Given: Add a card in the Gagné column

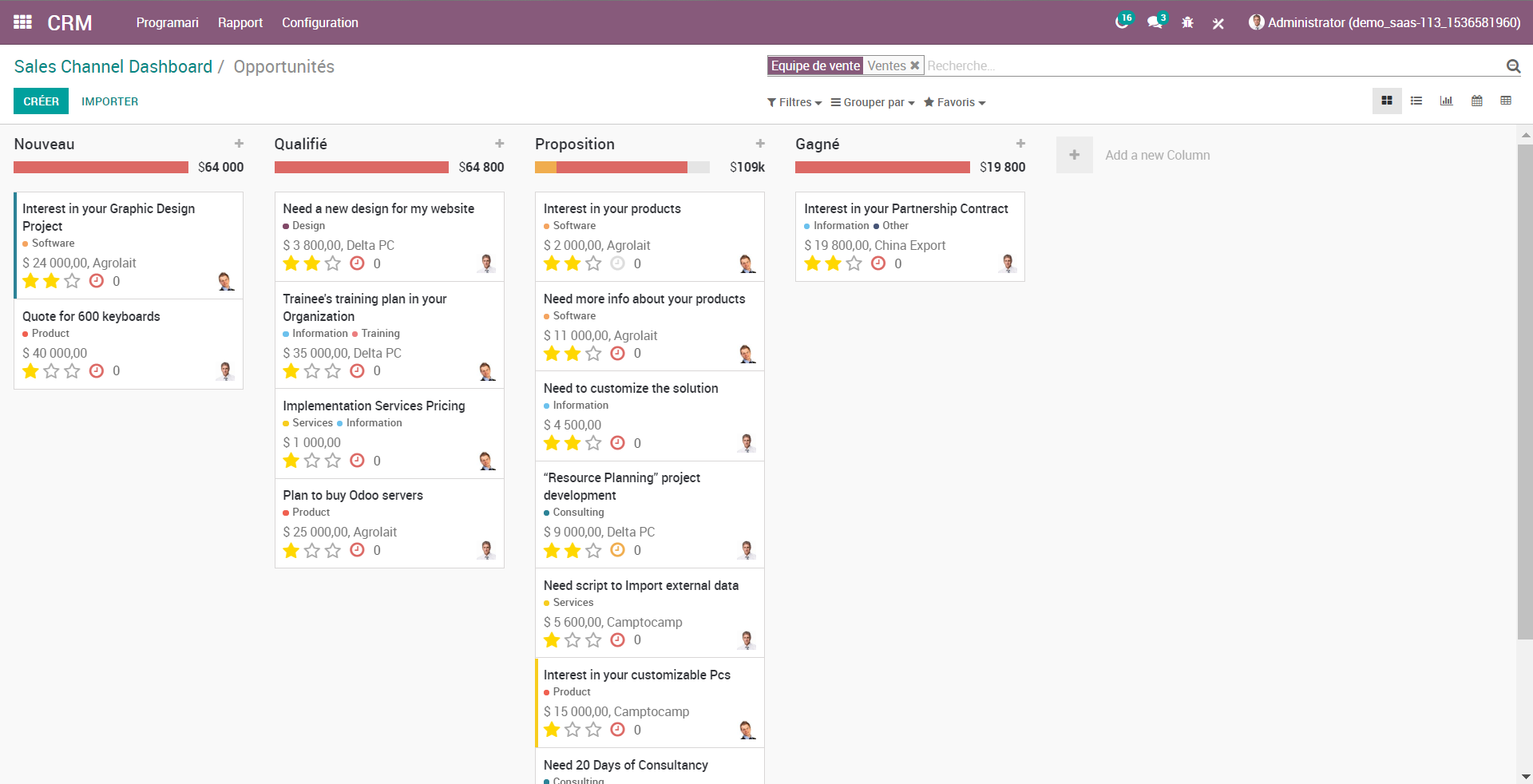Looking at the screenshot, I should [1020, 144].
